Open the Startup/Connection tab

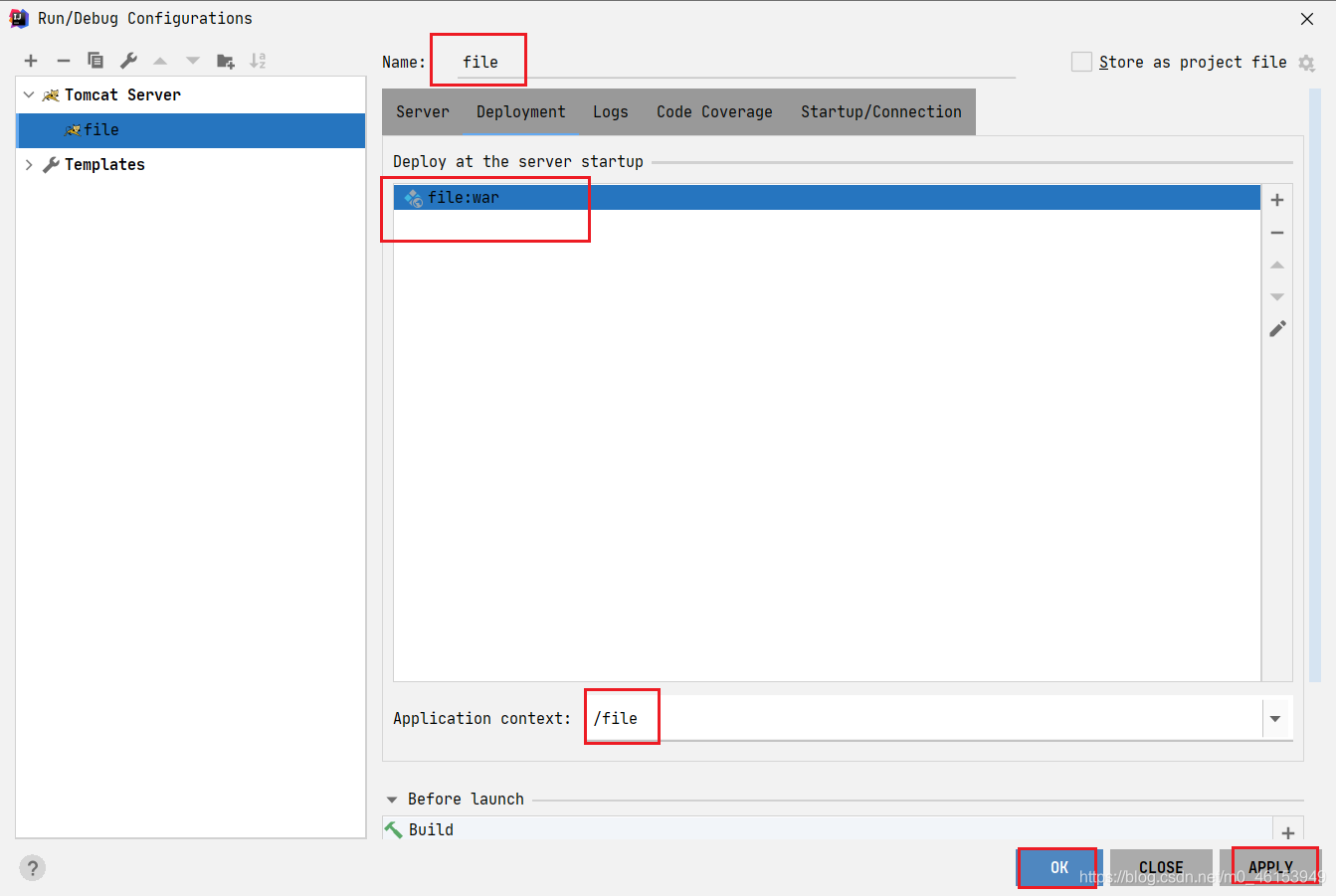pyautogui.click(x=881, y=112)
